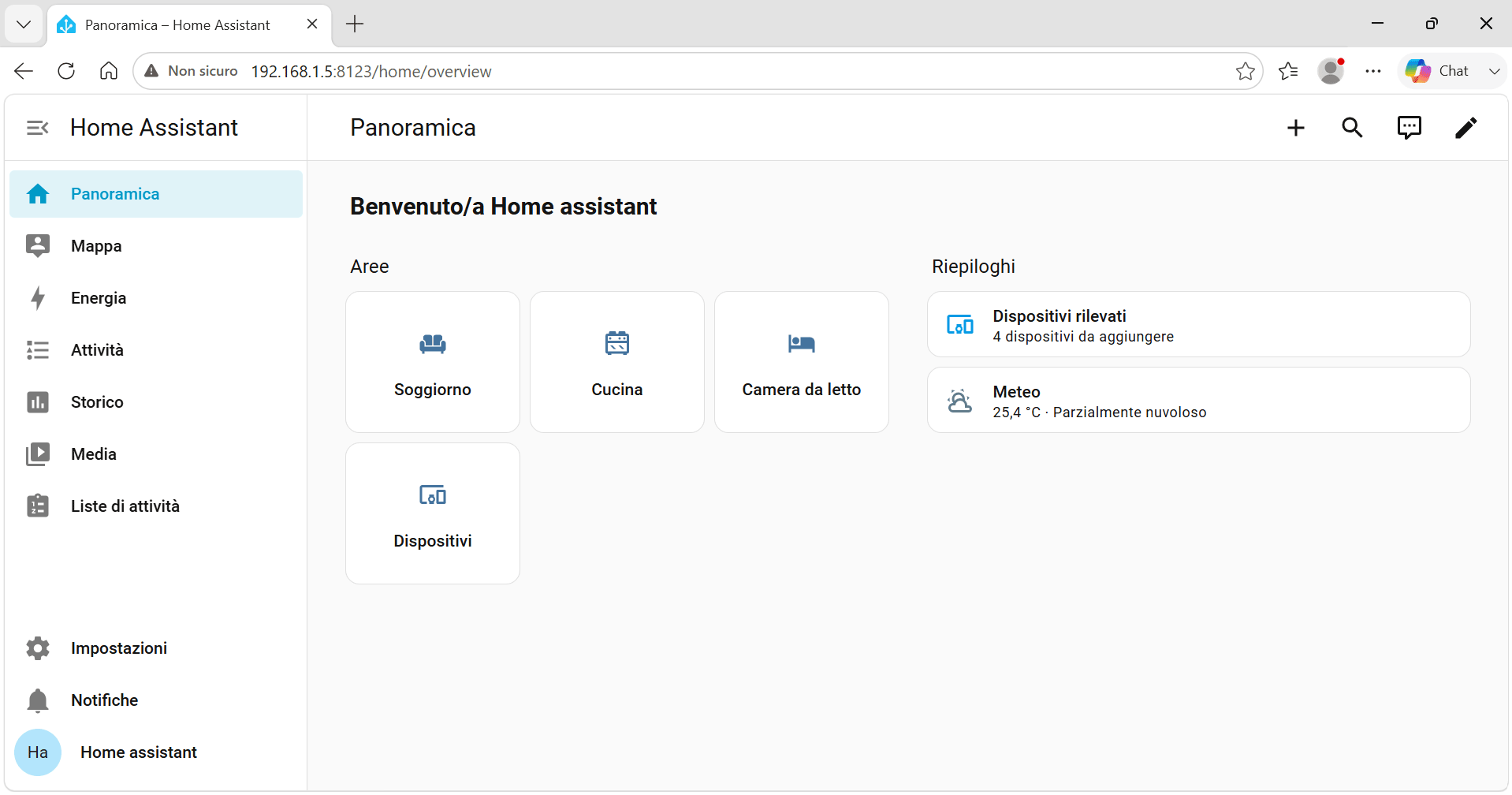Click the Aree section heading
The height and width of the screenshot is (795, 1512).
[x=370, y=267]
